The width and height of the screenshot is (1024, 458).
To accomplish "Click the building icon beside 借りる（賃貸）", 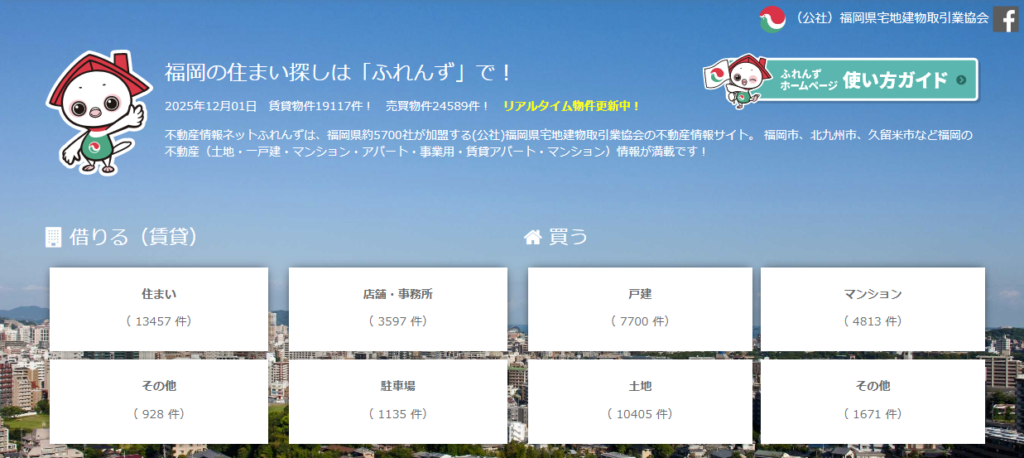I will click(54, 237).
